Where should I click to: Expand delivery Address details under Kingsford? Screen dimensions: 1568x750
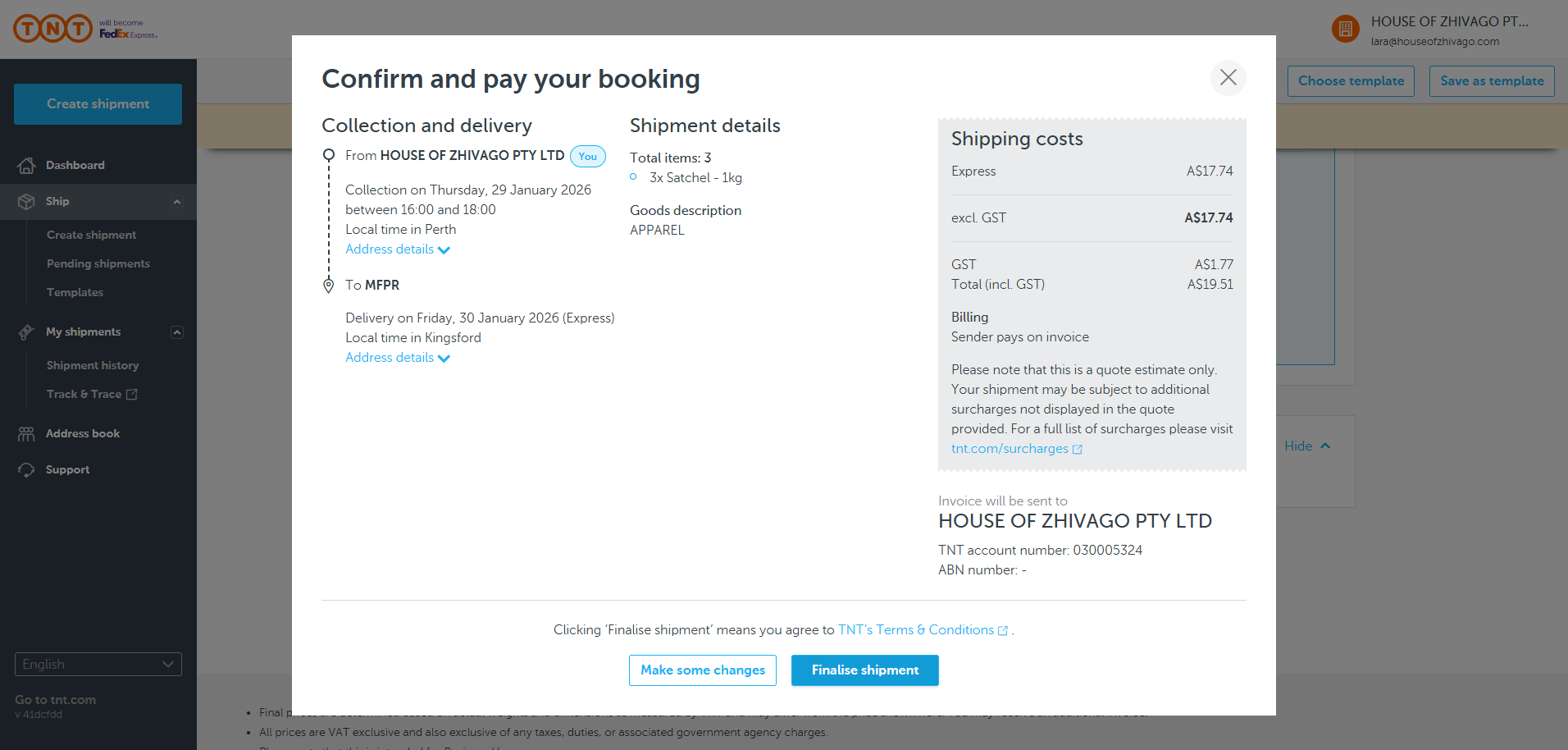pyautogui.click(x=397, y=358)
